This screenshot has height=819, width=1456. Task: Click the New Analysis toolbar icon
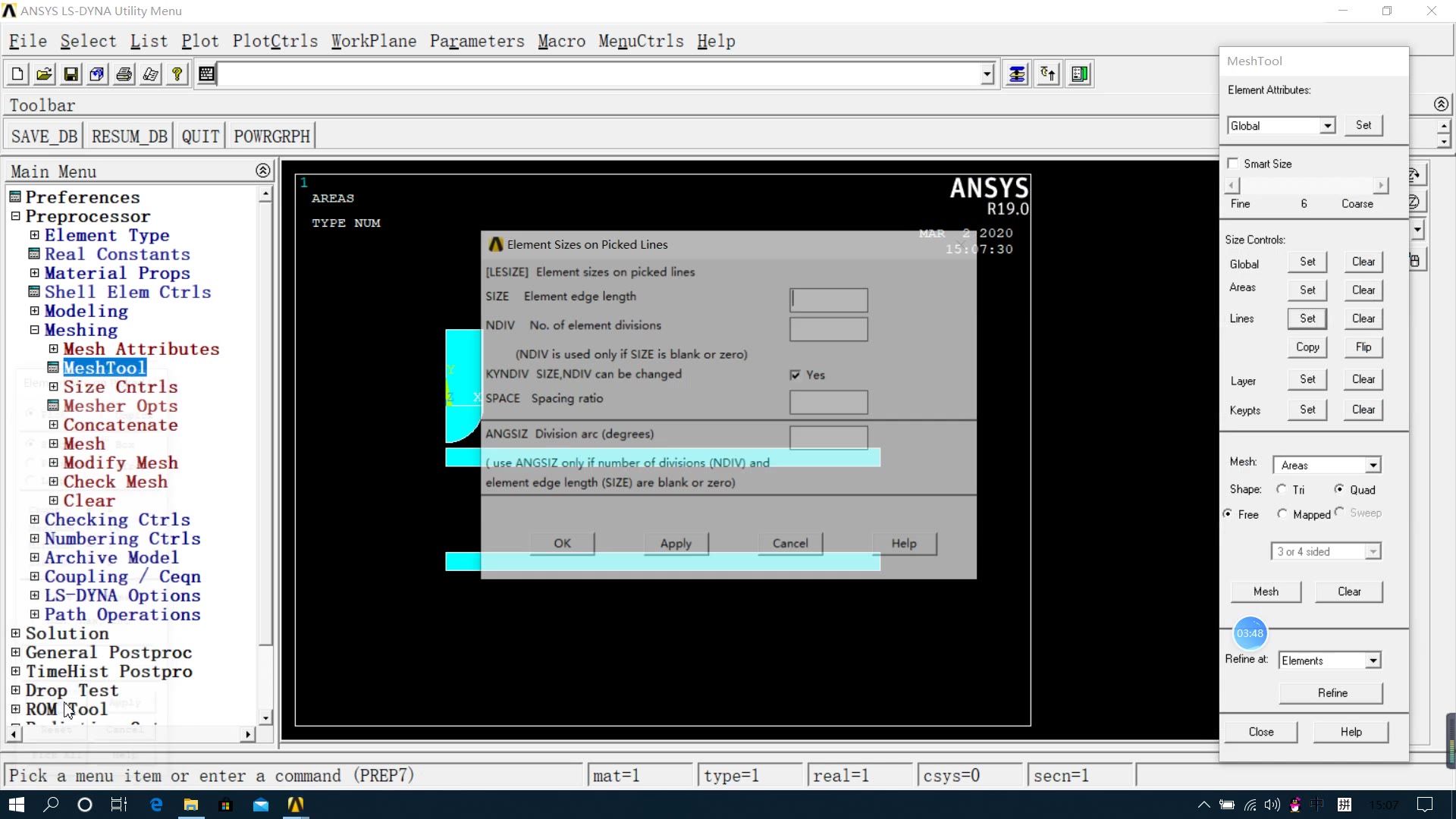pos(17,74)
